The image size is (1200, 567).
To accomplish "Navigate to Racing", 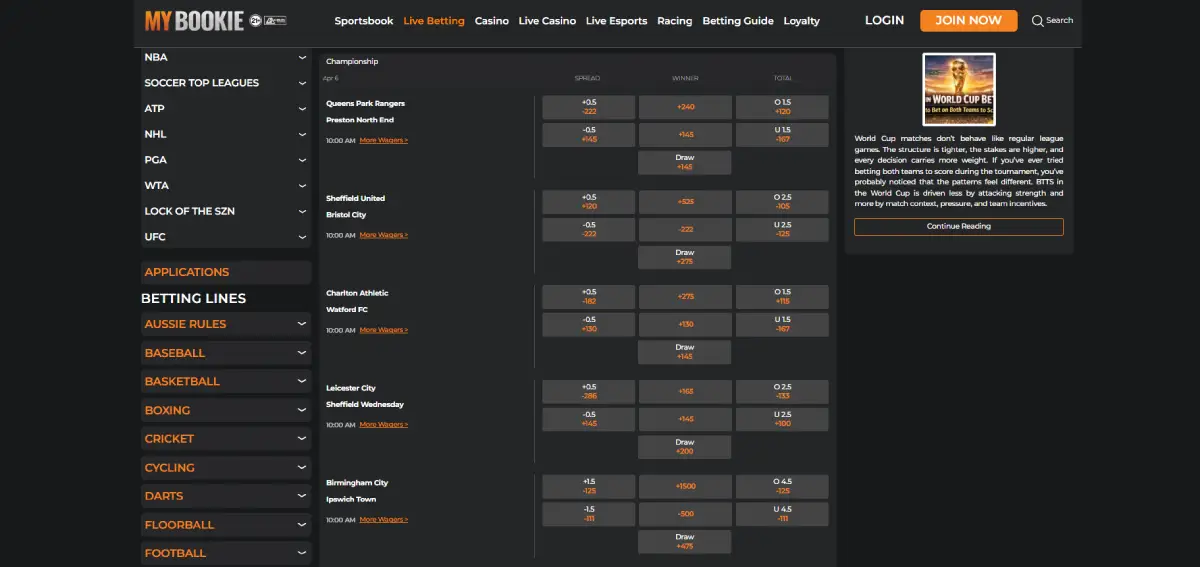I will [675, 21].
